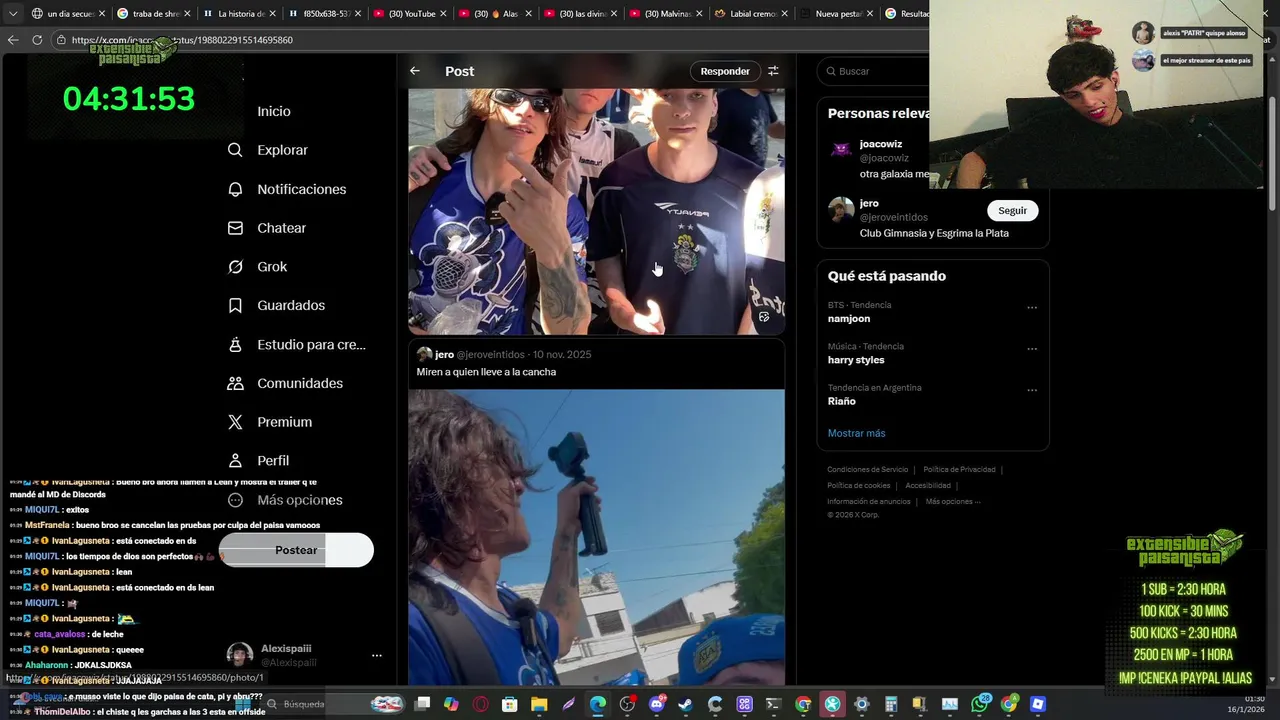Go back using the Post back arrow
Image resolution: width=1280 pixels, height=720 pixels.
(x=415, y=71)
